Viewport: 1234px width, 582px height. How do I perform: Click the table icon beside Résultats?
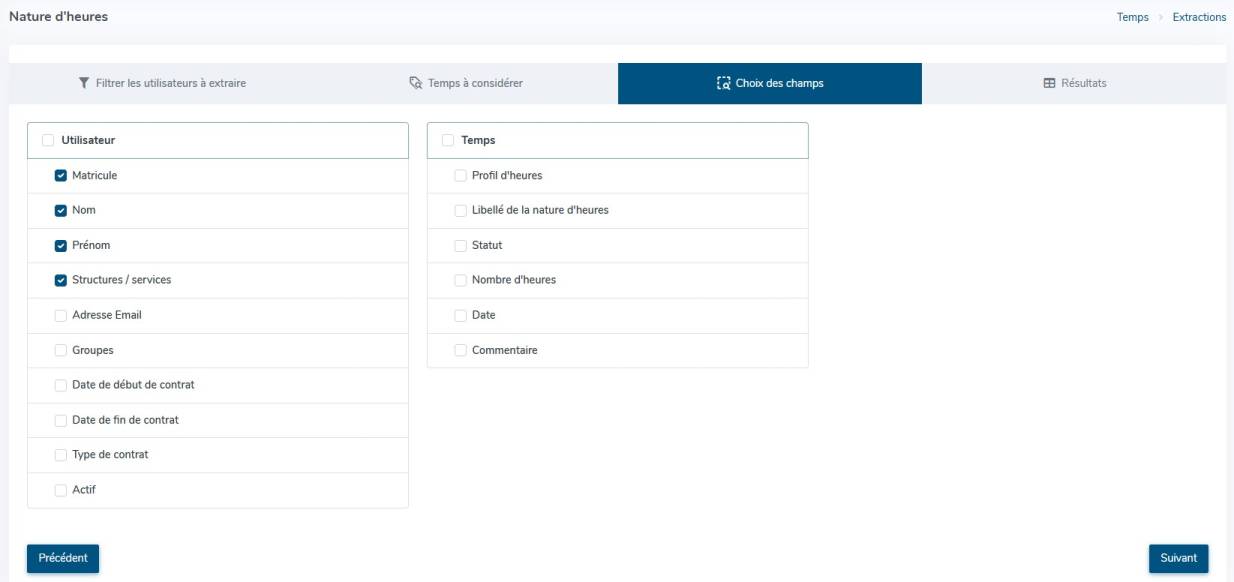1049,83
